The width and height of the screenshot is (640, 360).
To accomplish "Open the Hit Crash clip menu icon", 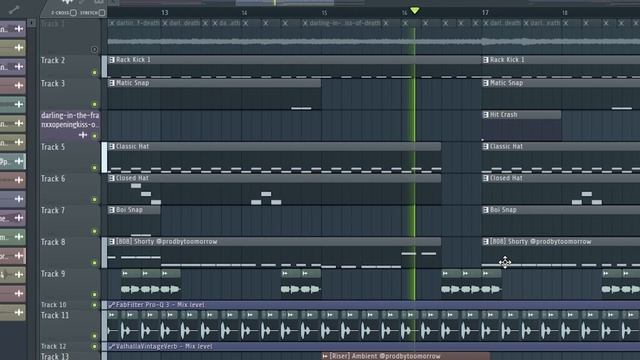I will pyautogui.click(x=486, y=115).
